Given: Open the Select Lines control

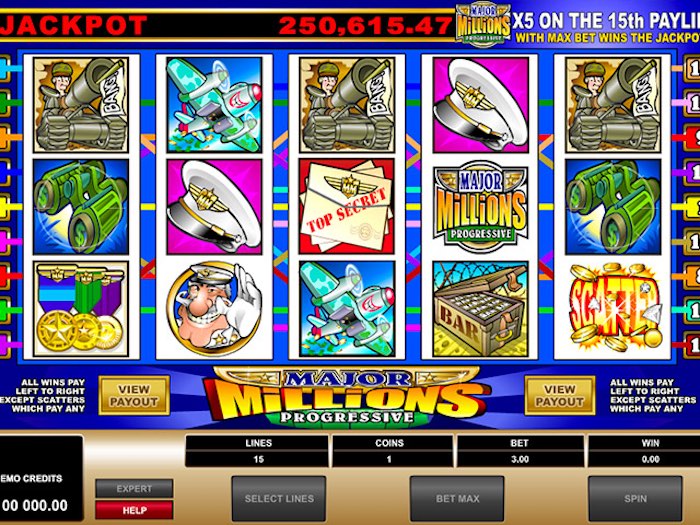Looking at the screenshot, I should (279, 498).
